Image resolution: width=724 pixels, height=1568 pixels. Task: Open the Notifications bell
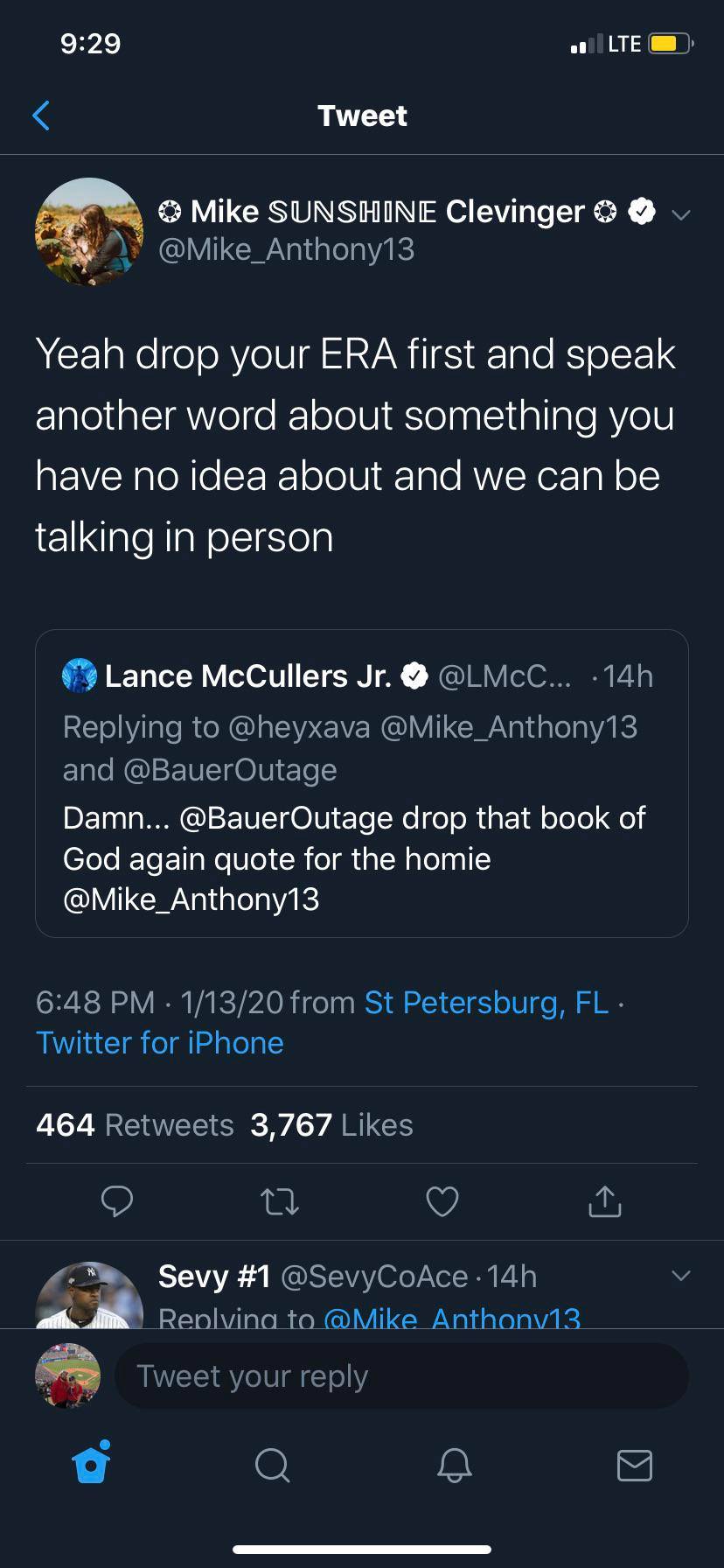[454, 1466]
